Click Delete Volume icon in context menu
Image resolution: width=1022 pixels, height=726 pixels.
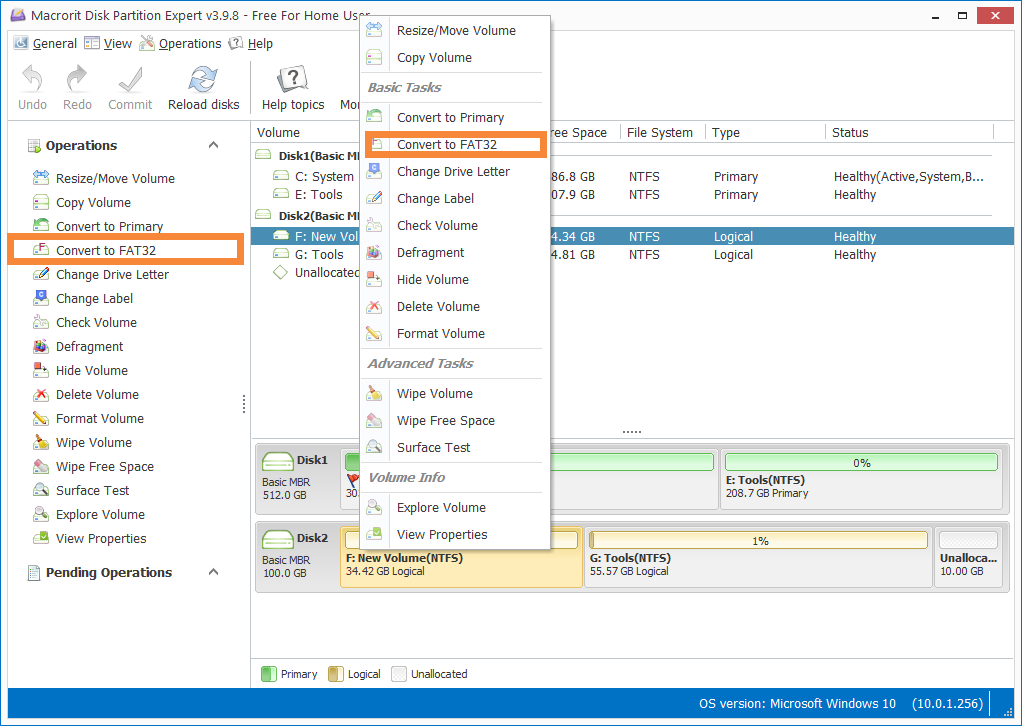point(374,306)
